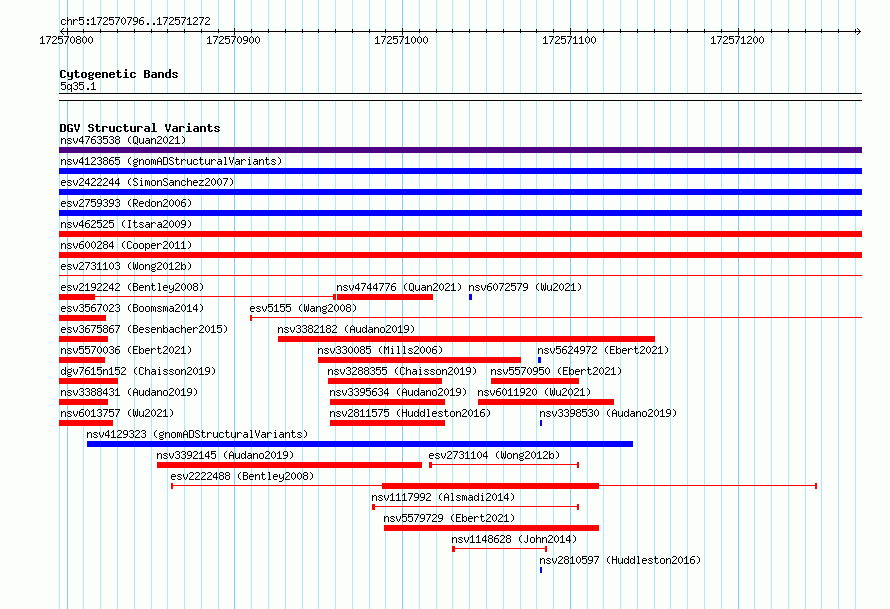890x609 pixels.
Task: Click the nsv4763538 (Quan2021) variant label
Action: (x=123, y=140)
